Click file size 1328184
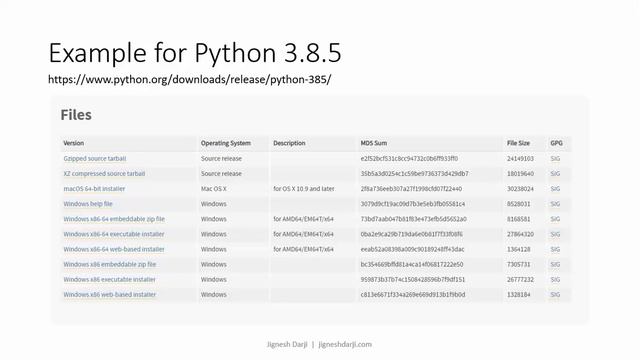Viewport: 640px width, 360px height. click(x=519, y=294)
